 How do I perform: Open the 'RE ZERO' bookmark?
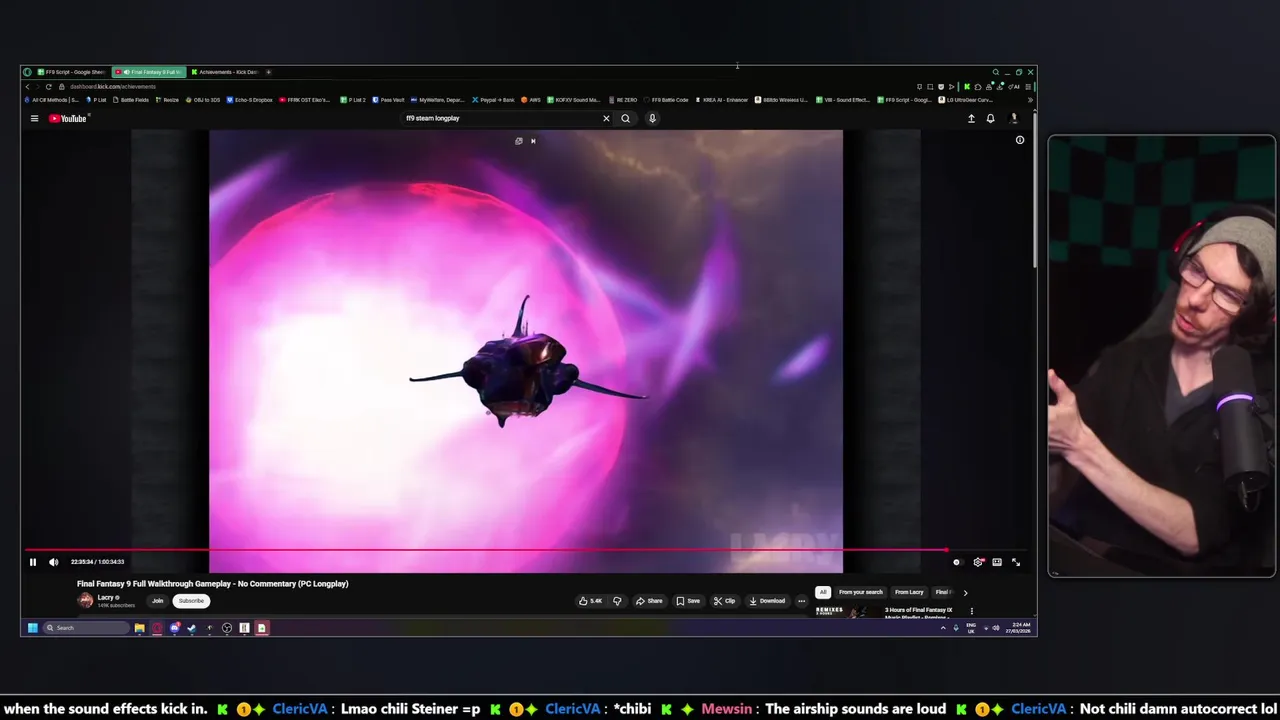point(622,100)
